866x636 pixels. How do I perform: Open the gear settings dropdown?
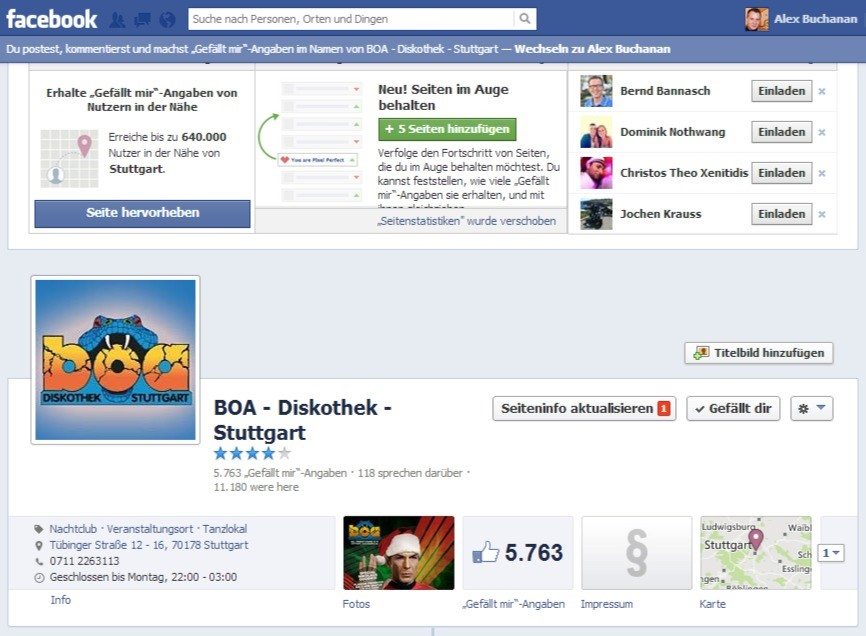[810, 408]
